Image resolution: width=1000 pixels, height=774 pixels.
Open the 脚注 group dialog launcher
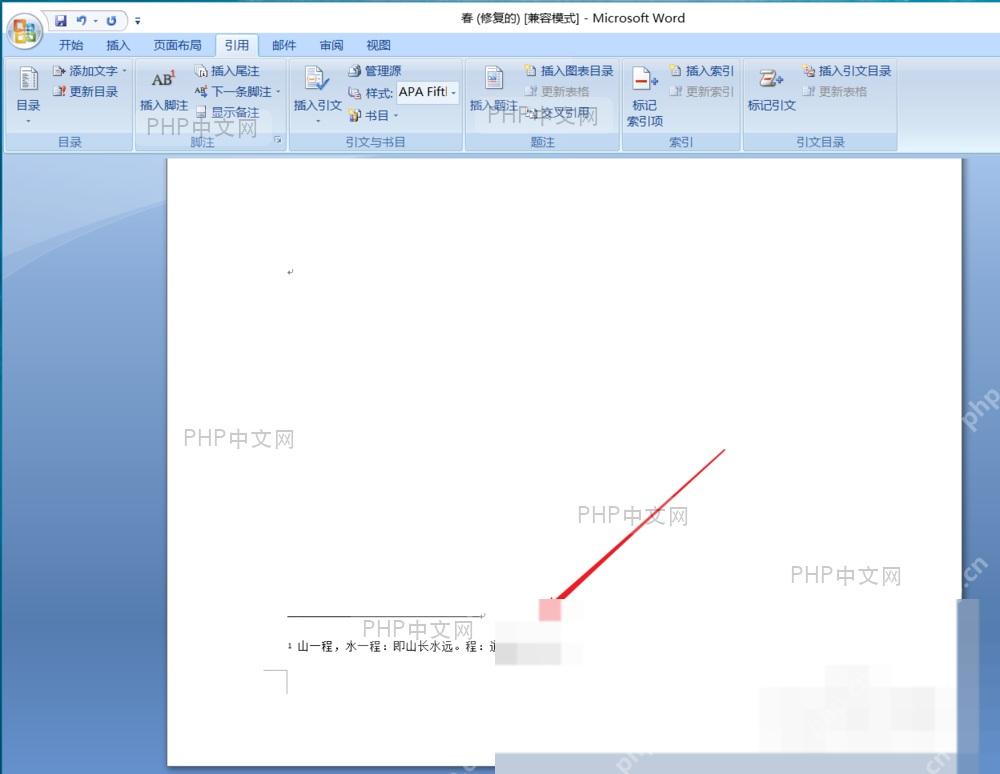(x=277, y=139)
